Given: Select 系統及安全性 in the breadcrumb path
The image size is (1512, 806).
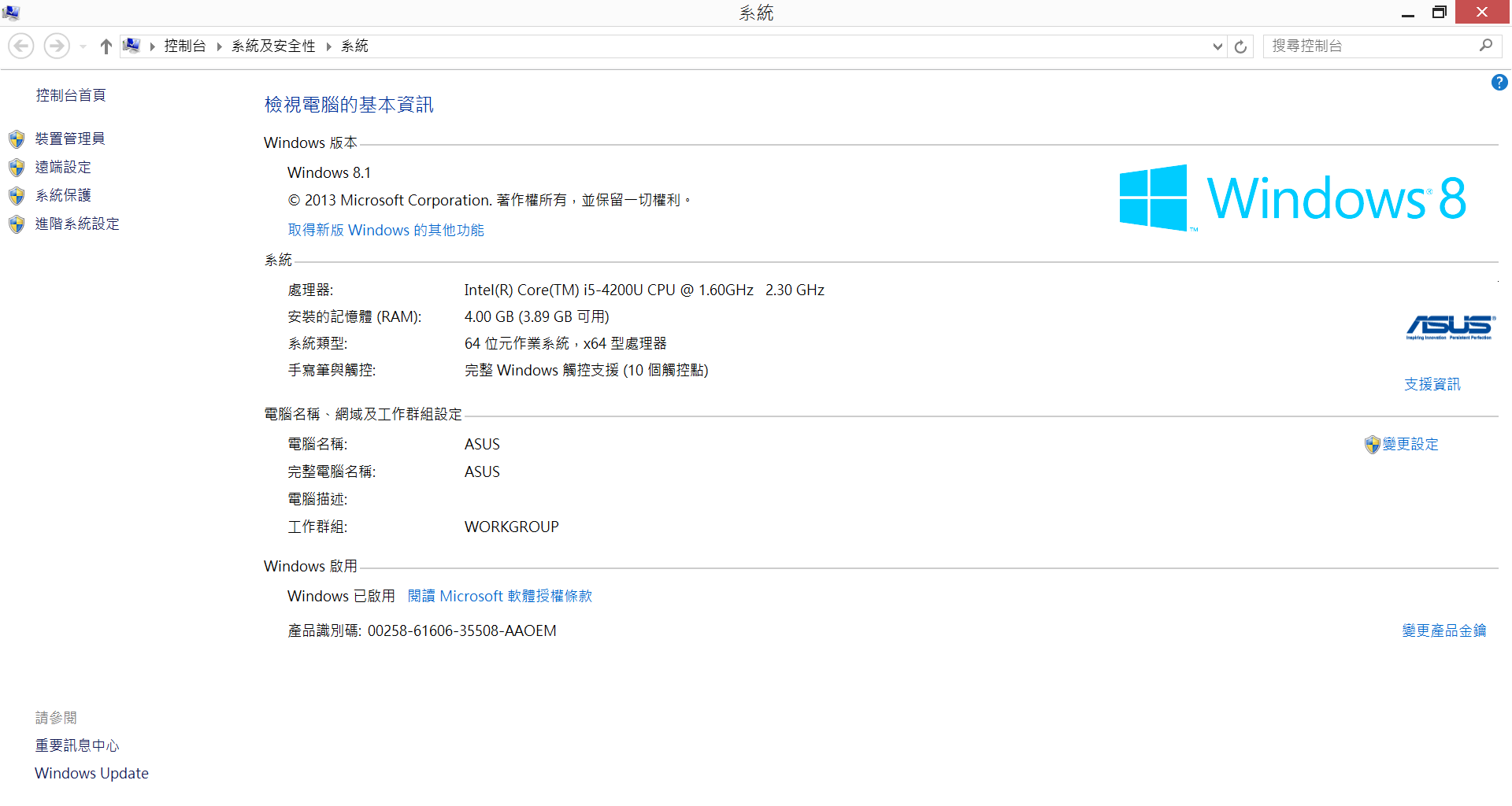Looking at the screenshot, I should tap(272, 46).
